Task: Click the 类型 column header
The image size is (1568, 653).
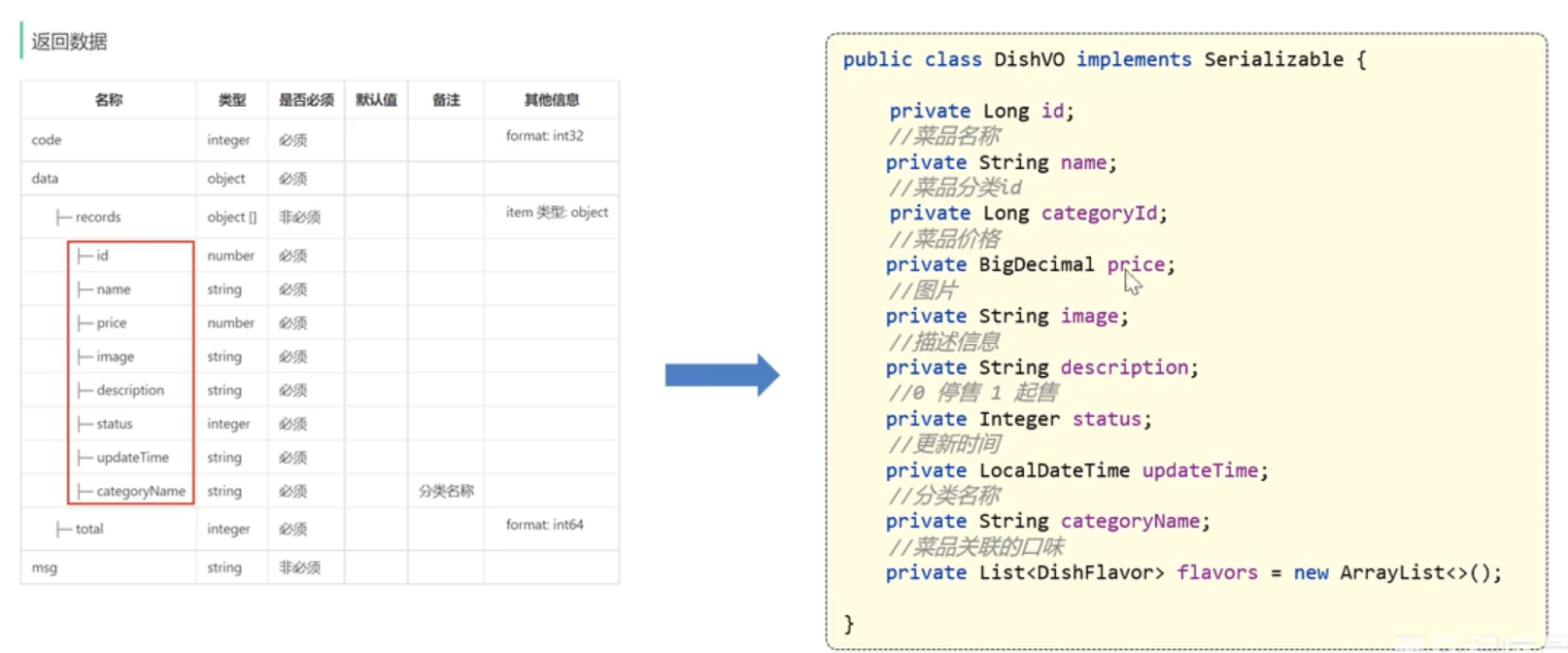Action: (x=232, y=100)
